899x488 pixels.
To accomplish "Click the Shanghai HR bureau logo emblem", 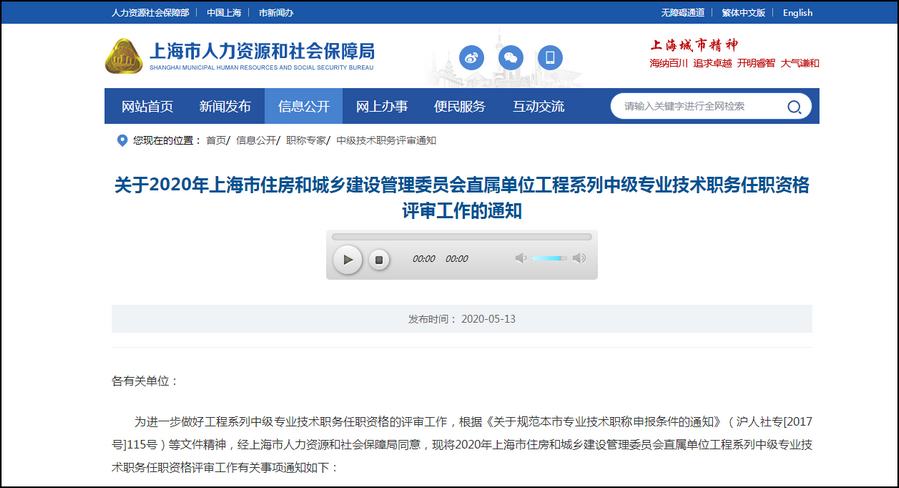I will [123, 56].
